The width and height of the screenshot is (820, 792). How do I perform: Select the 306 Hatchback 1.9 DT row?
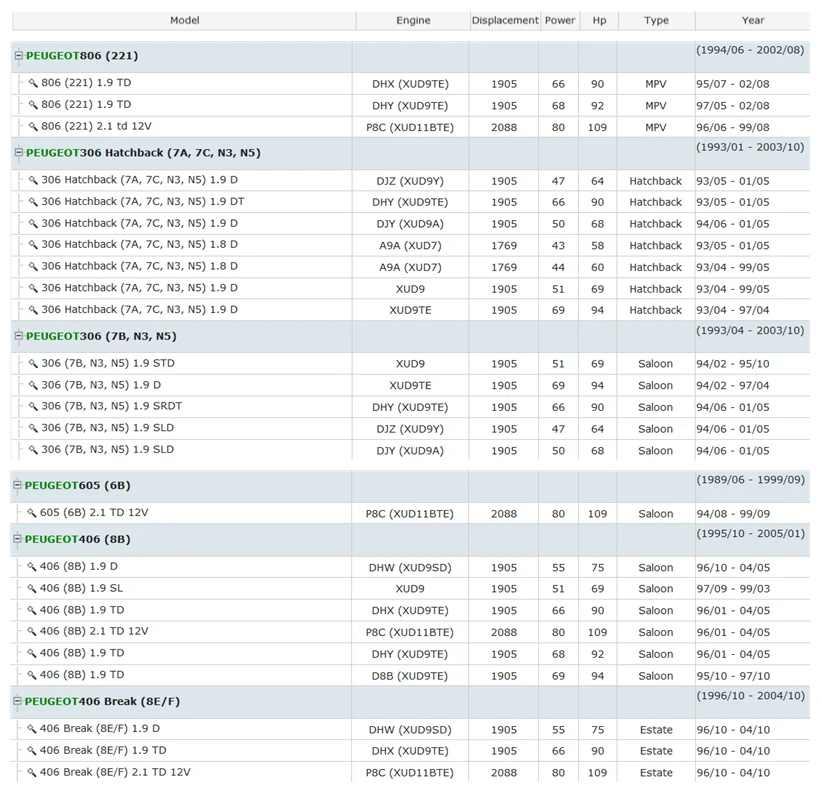[411, 202]
